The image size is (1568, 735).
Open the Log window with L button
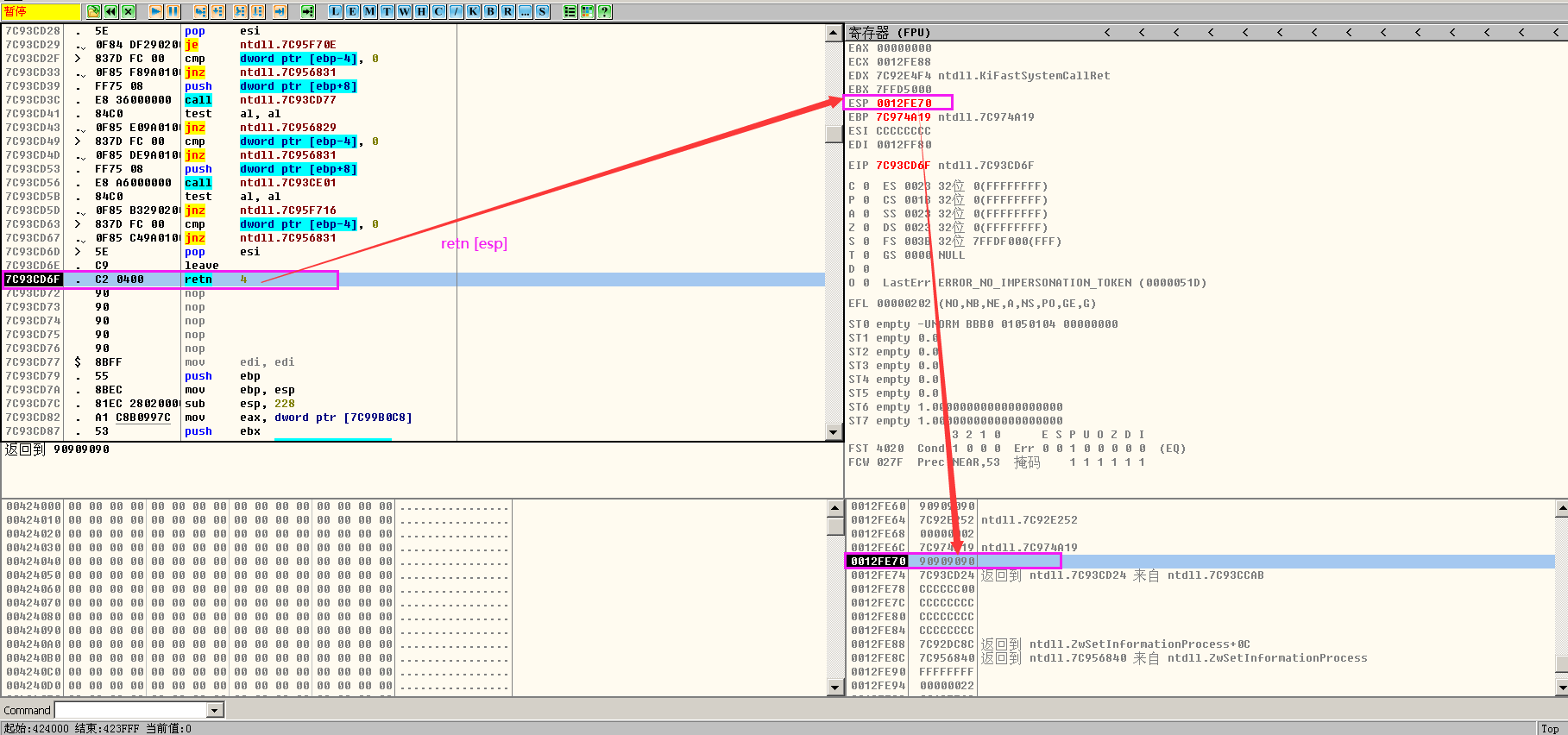click(x=335, y=11)
